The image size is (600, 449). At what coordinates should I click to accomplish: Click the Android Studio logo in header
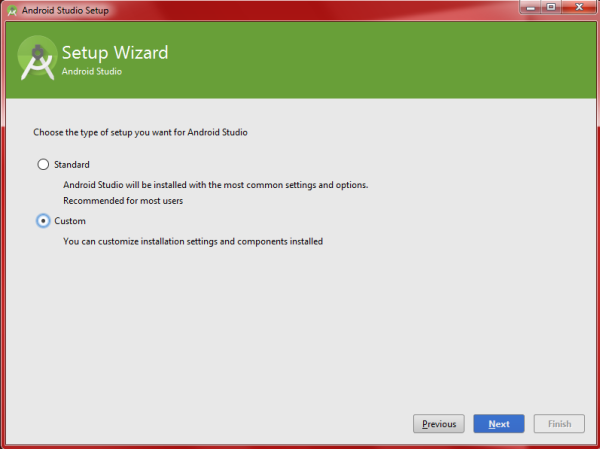coord(38,58)
